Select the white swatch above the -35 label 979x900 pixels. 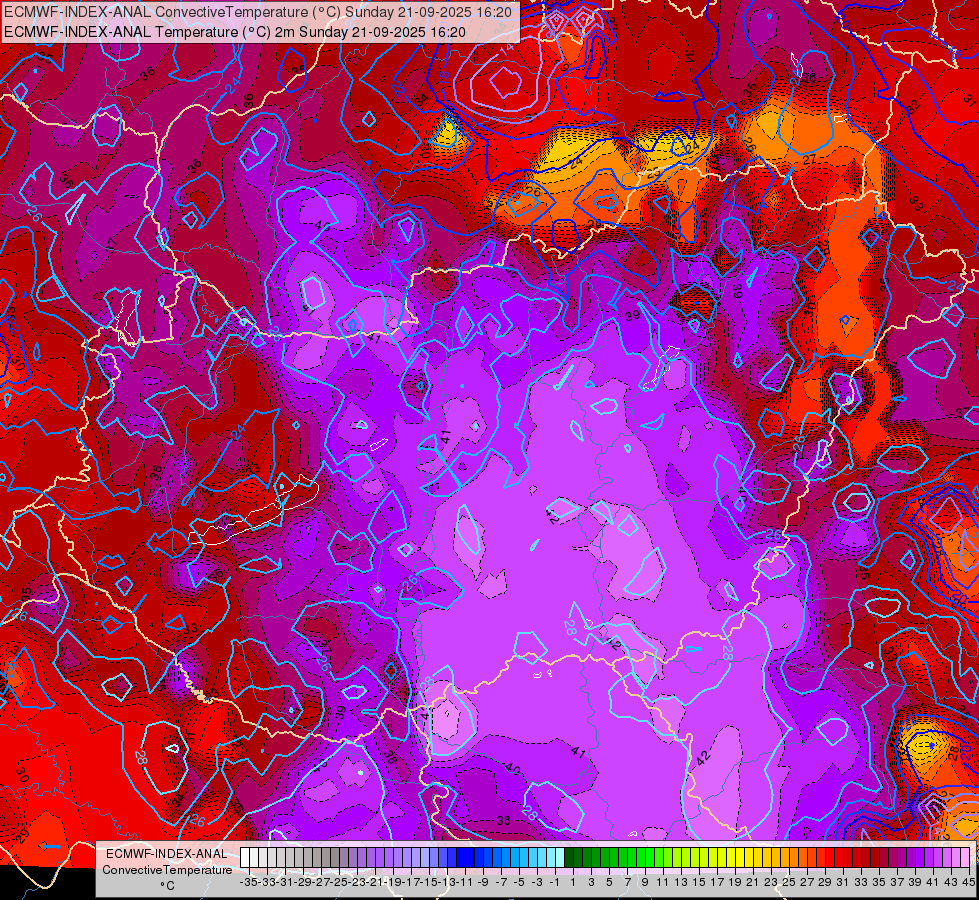[245, 857]
